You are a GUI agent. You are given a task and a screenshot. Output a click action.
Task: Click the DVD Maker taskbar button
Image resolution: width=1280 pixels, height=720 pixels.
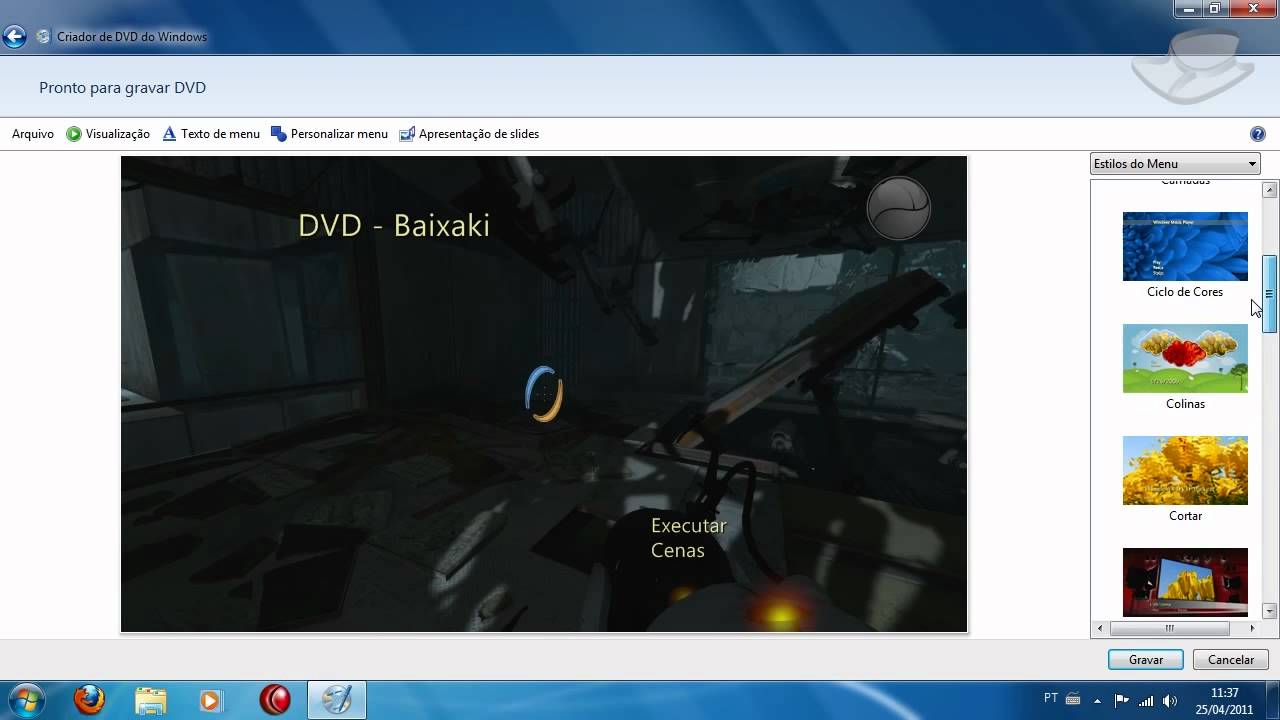[x=337, y=700]
